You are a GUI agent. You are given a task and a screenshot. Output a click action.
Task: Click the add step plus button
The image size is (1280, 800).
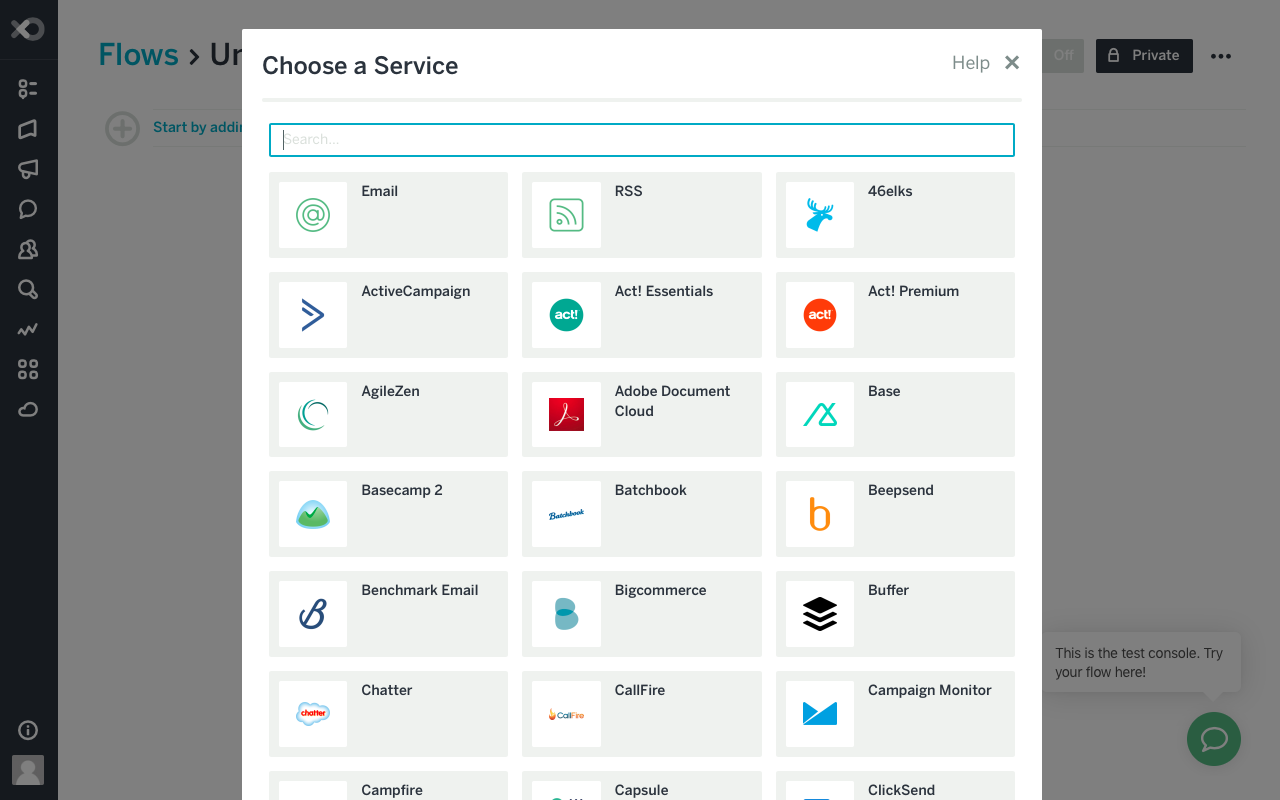point(123,128)
